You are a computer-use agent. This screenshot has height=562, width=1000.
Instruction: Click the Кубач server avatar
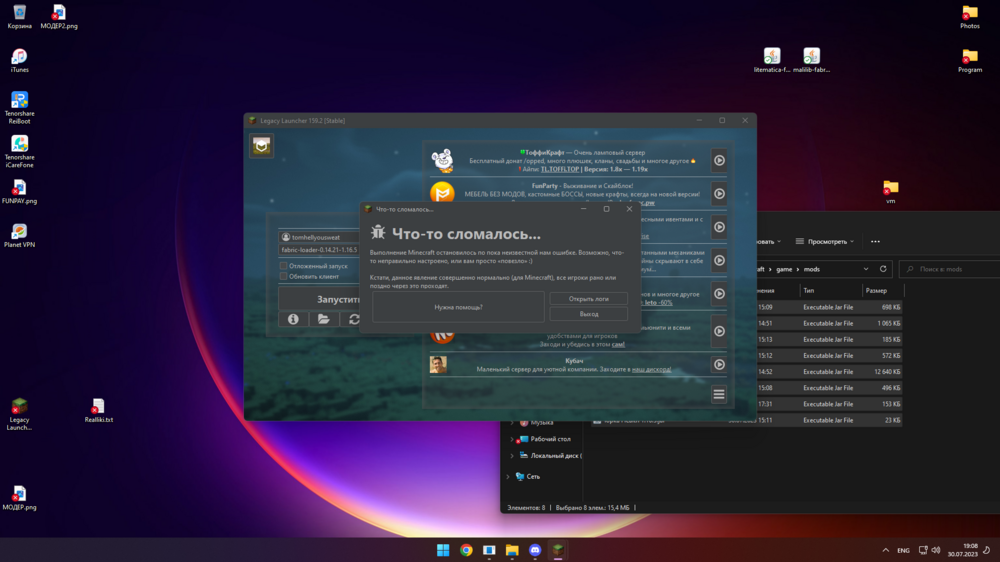438,364
